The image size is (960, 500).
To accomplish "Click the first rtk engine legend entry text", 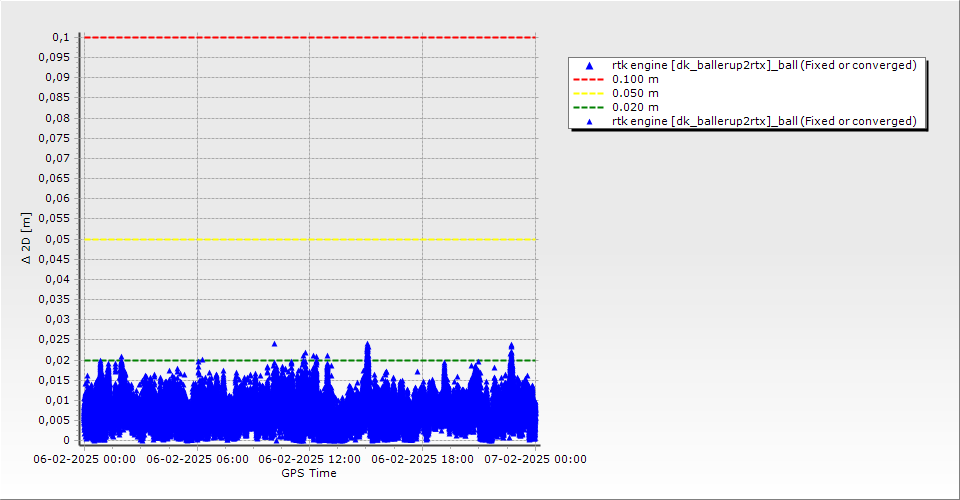I will pos(764,65).
